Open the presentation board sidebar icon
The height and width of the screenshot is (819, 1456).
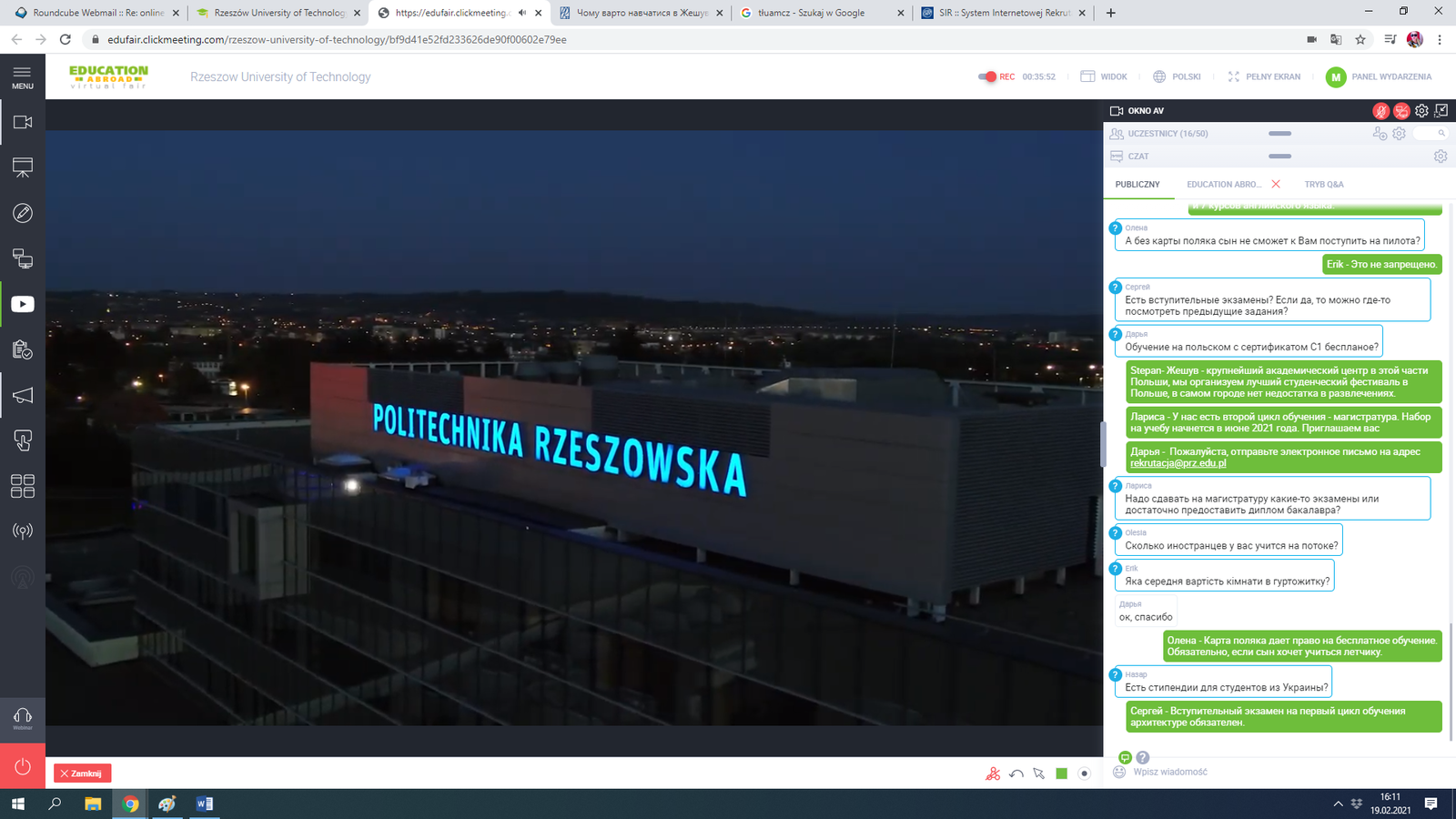23,167
